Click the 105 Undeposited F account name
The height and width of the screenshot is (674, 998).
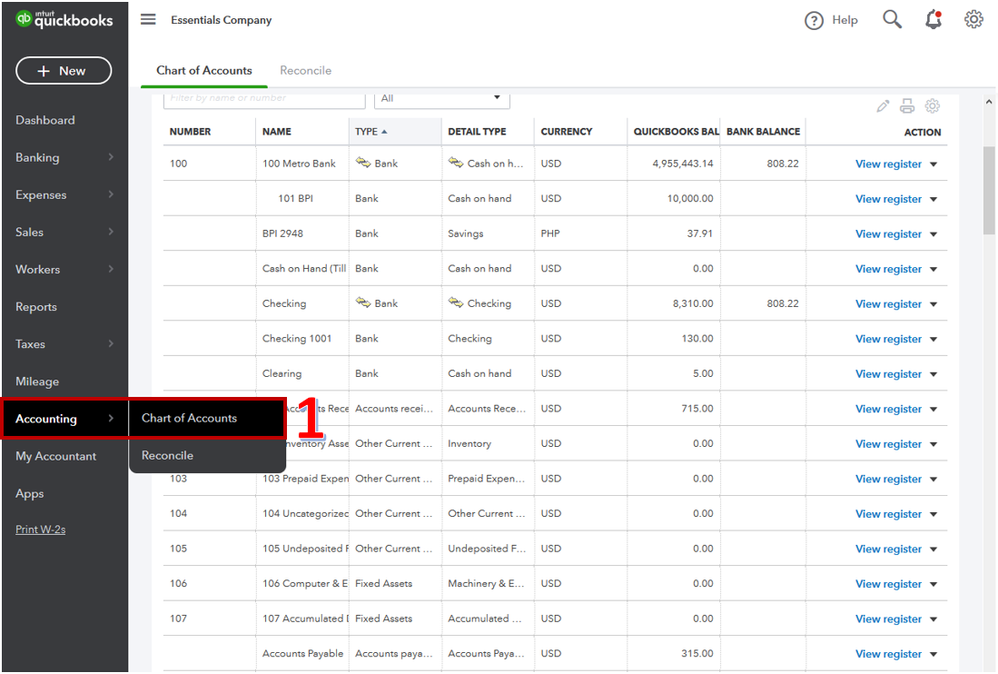[x=306, y=549]
